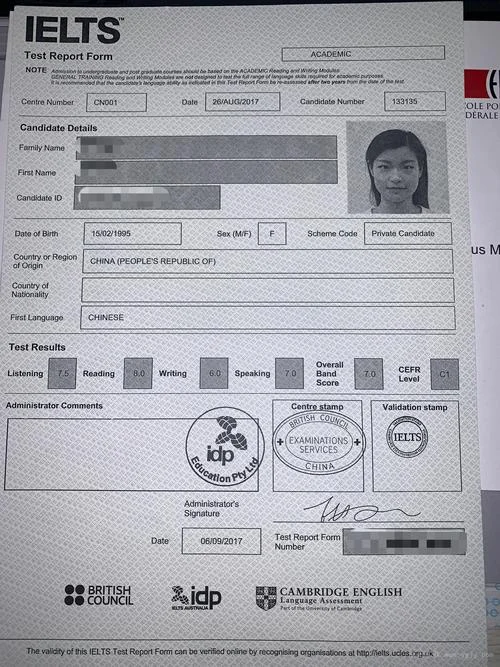Image resolution: width=500 pixels, height=667 pixels.
Task: Click the Overall Band Score 7.0 box
Action: tap(369, 374)
